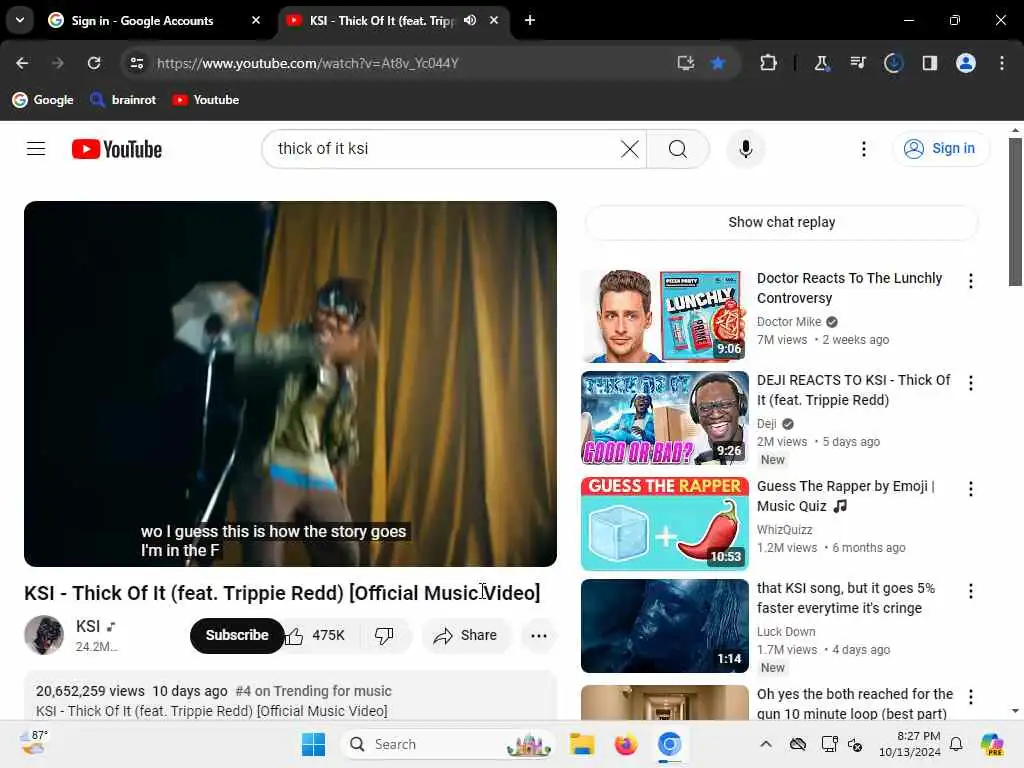
Task: Open YouTube hamburger guide menu
Action: coord(36,149)
